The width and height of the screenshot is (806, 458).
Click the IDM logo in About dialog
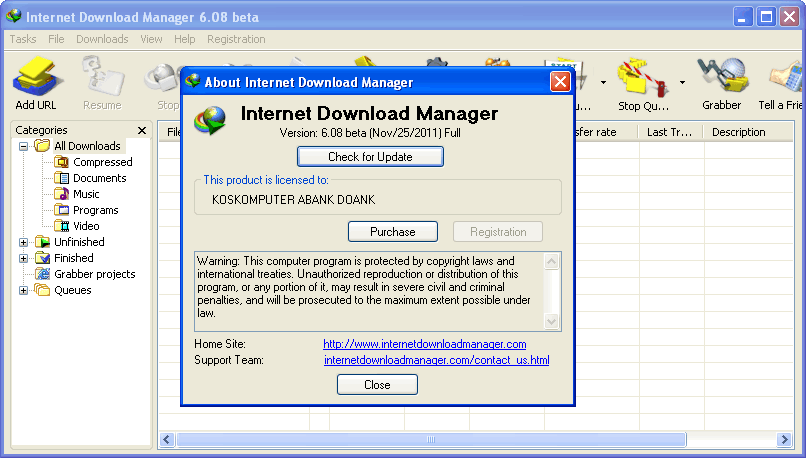point(210,121)
